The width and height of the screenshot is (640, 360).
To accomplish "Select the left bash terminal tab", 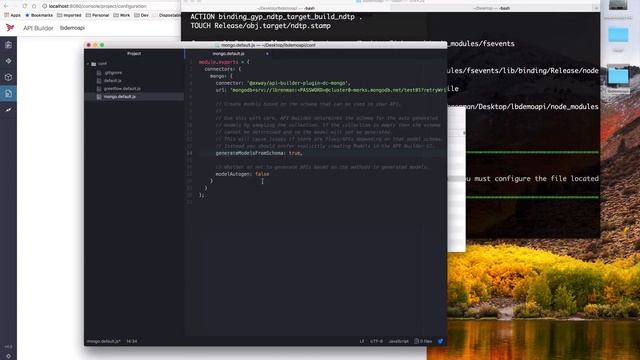I will pos(286,8).
